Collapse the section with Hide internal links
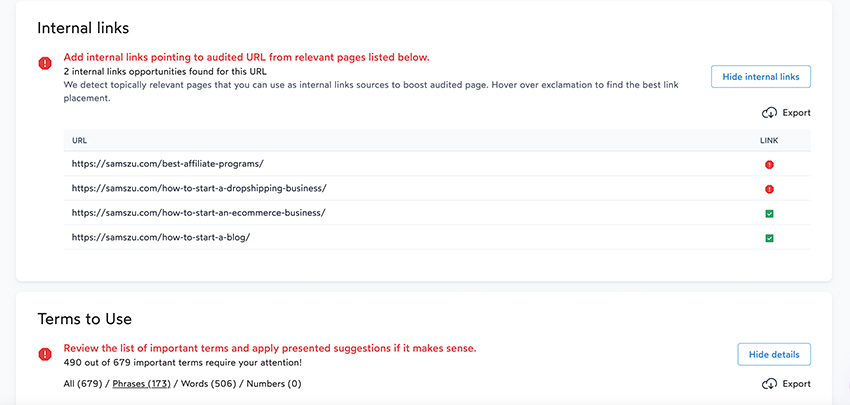The image size is (850, 405). (x=761, y=77)
